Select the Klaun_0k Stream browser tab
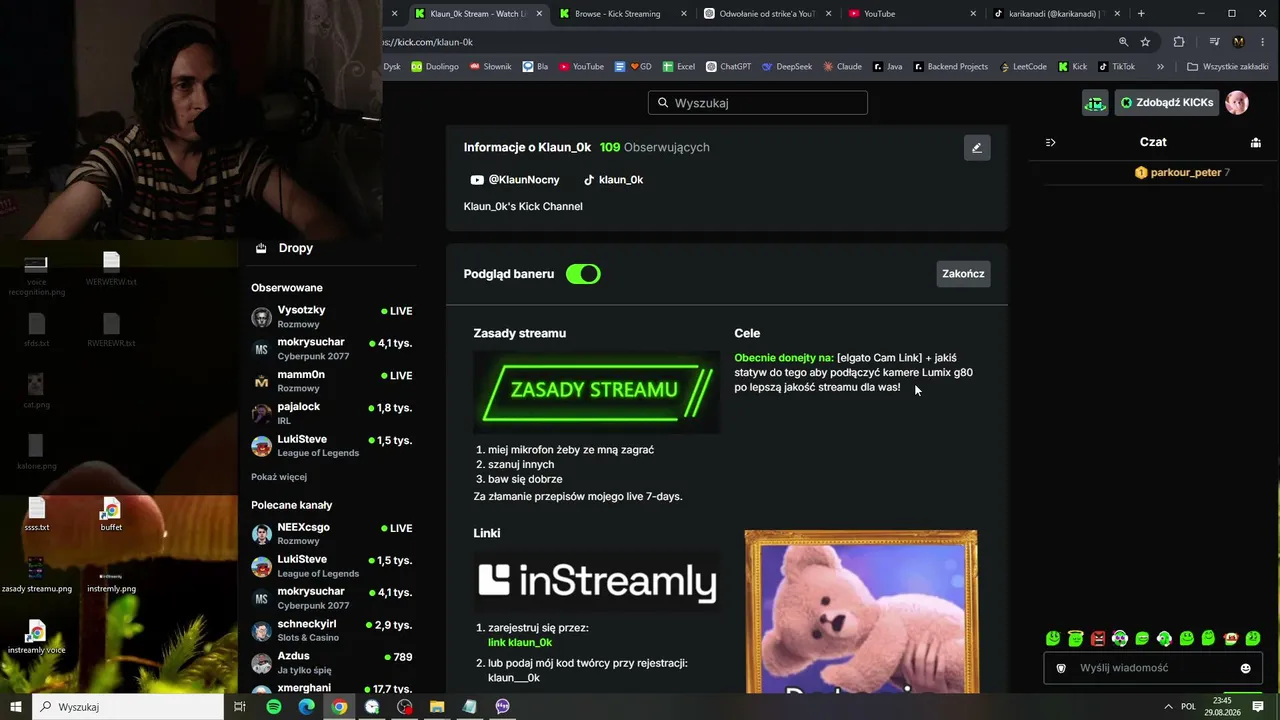Viewport: 1280px width, 720px height. tap(478, 14)
